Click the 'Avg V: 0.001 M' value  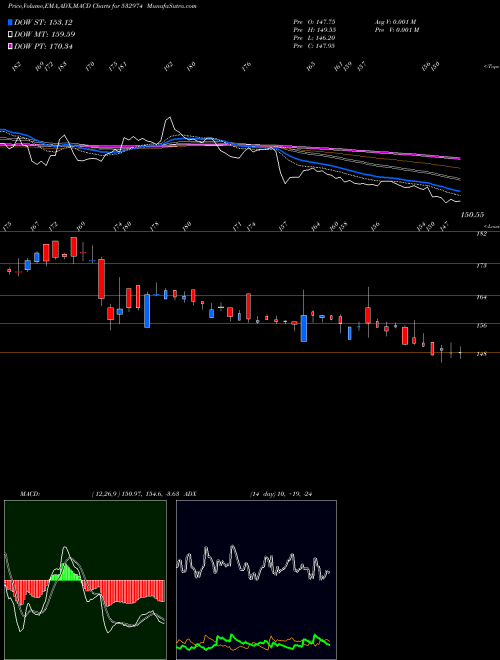pyautogui.click(x=396, y=21)
